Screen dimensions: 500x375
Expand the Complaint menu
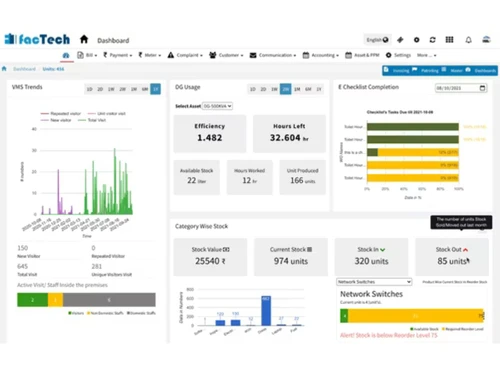(185, 55)
